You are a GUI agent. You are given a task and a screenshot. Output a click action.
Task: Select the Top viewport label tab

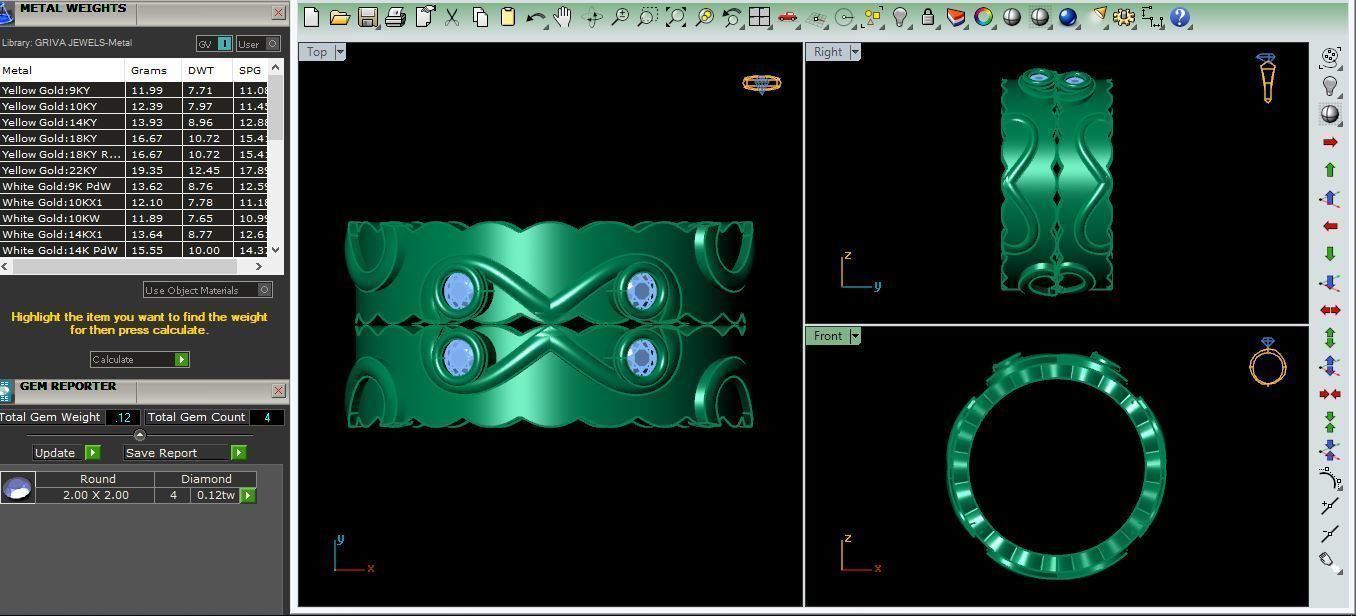coord(317,52)
